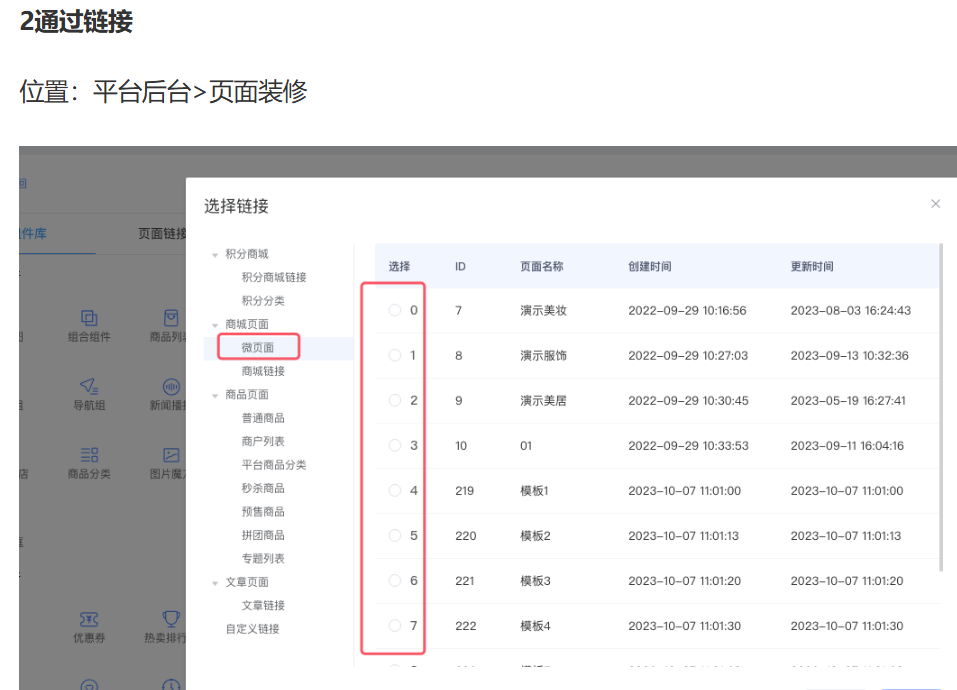
Task: Open the 商品分类 component icon
Action: click(89, 455)
